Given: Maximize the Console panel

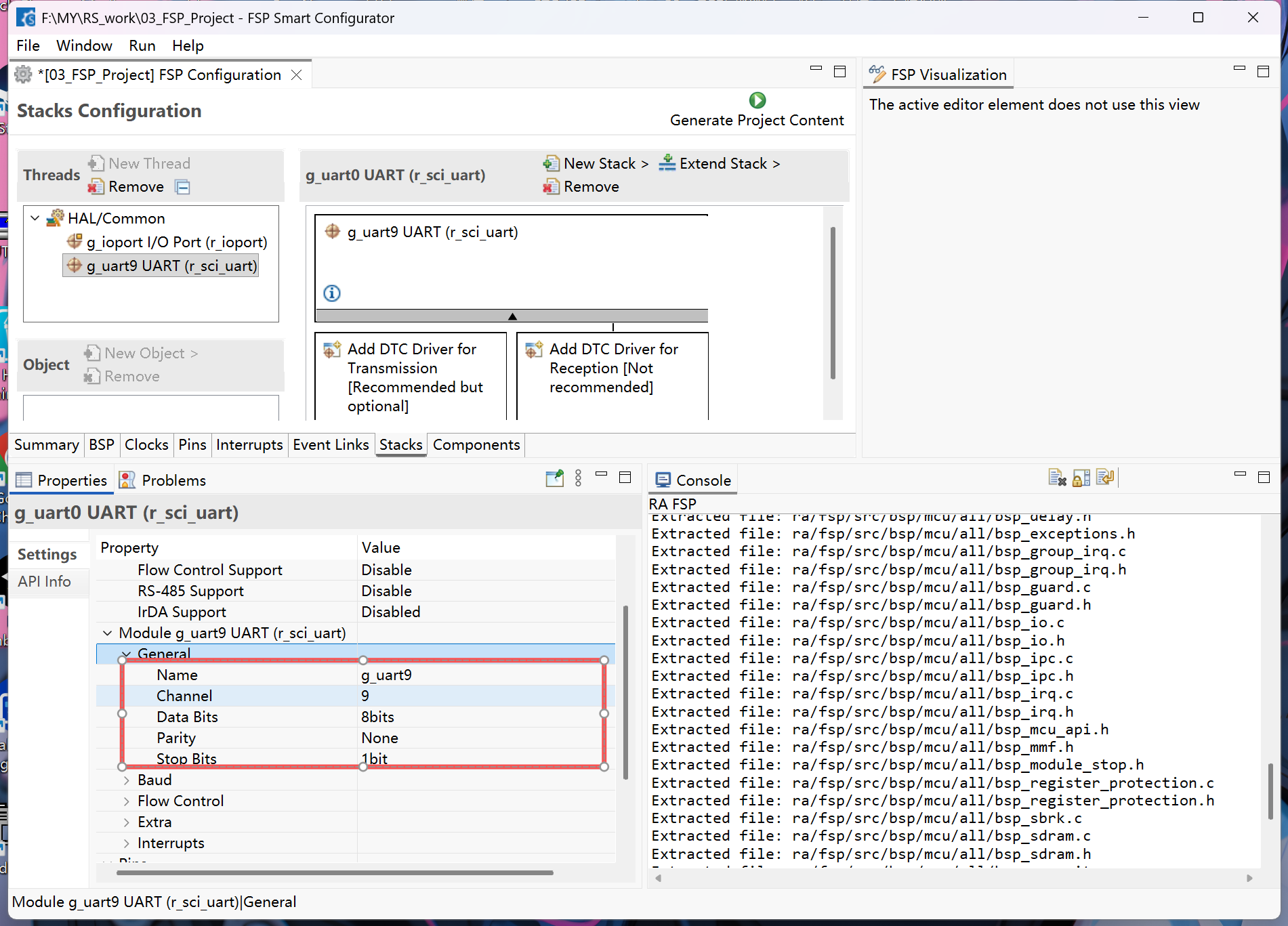Looking at the screenshot, I should (1264, 477).
